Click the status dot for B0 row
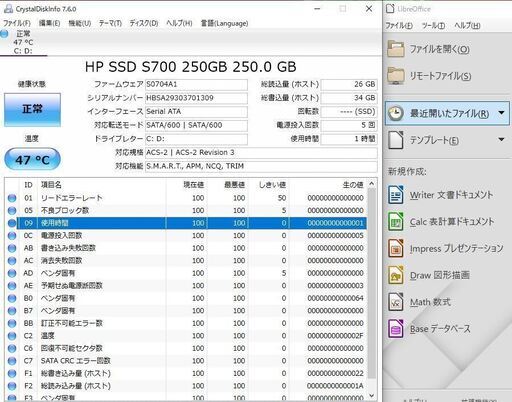Viewport: 512px width, 402px height. point(12,298)
